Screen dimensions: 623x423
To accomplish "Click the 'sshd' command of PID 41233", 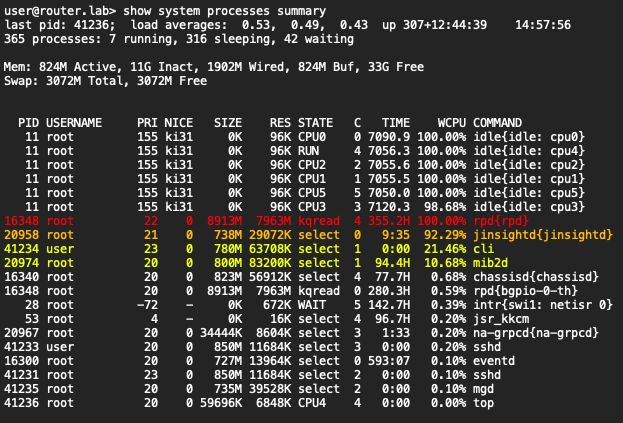I will [487, 347].
